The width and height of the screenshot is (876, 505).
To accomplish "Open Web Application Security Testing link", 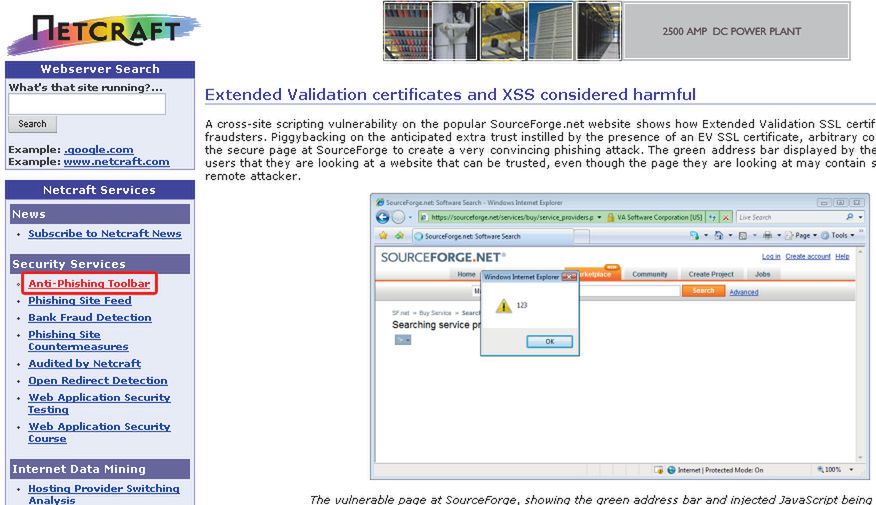I will [99, 403].
